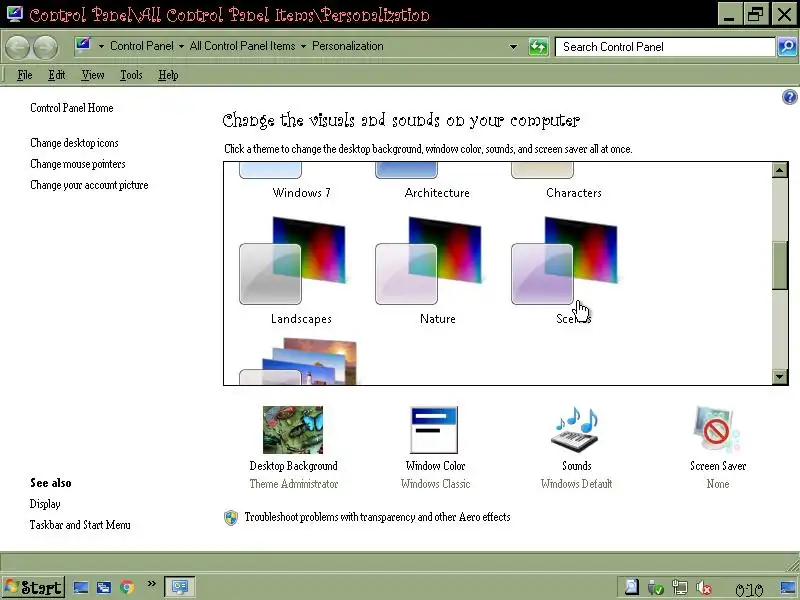Expand dropdown arrow before Control Panel breadcrumb
Screen dimensions: 800x600
point(101,46)
